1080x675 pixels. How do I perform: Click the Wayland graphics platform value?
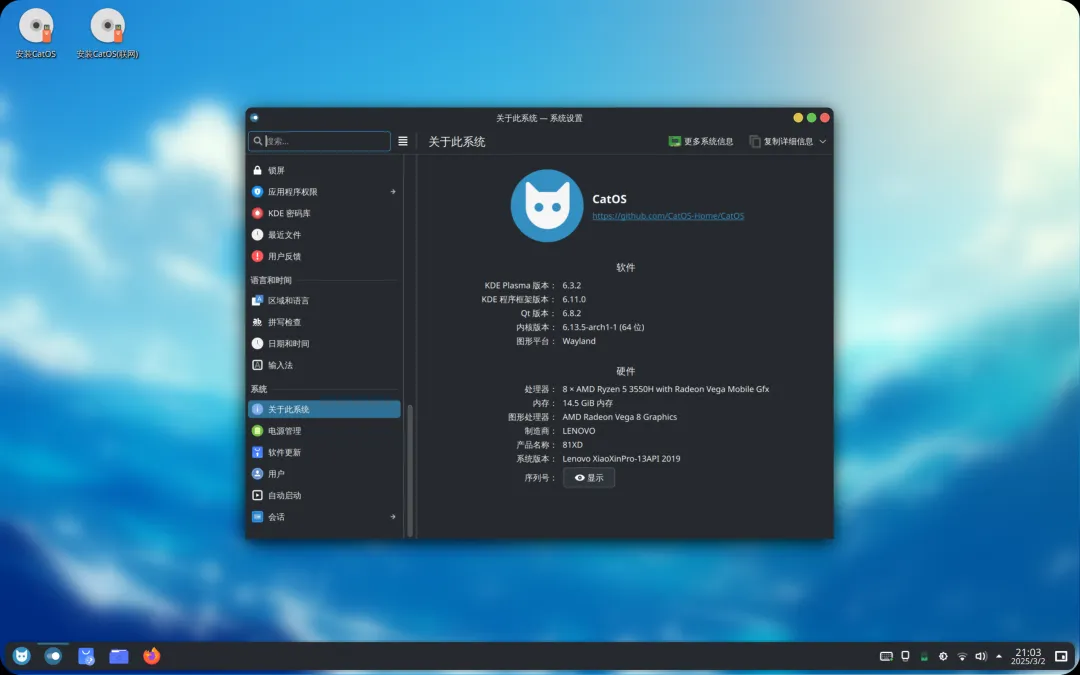point(579,341)
